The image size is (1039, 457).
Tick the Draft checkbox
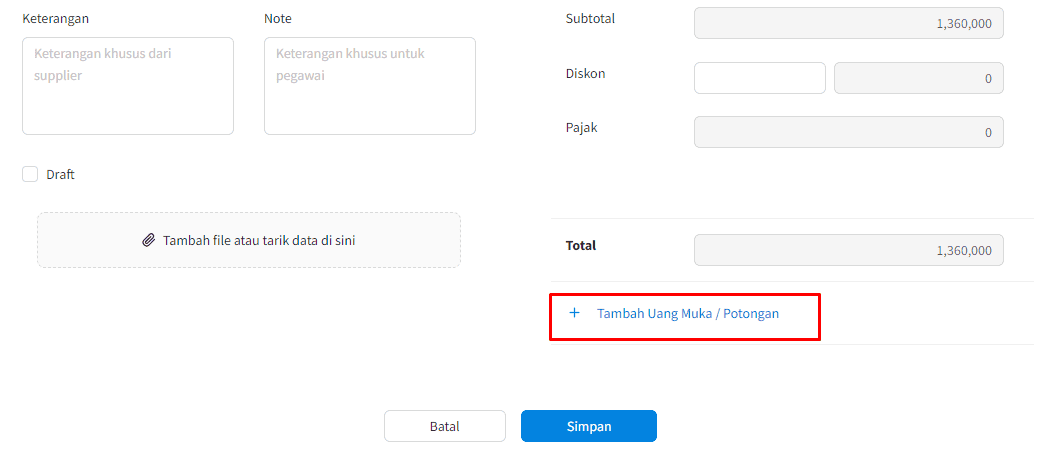click(30, 174)
